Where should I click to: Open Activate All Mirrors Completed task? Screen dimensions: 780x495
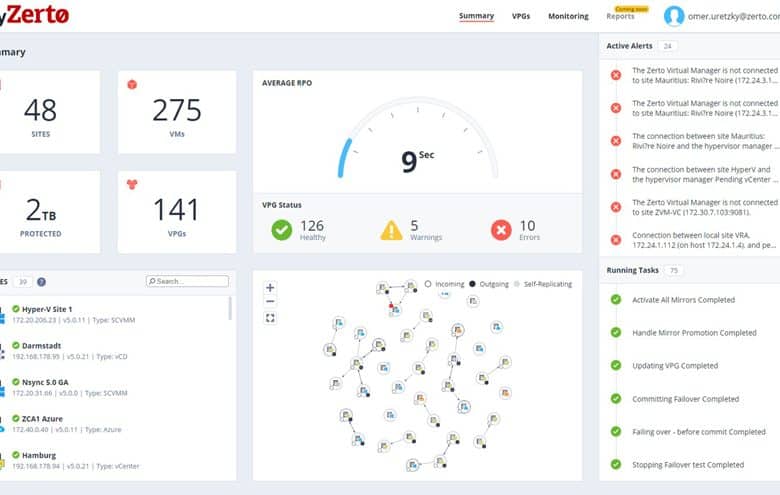[683, 299]
